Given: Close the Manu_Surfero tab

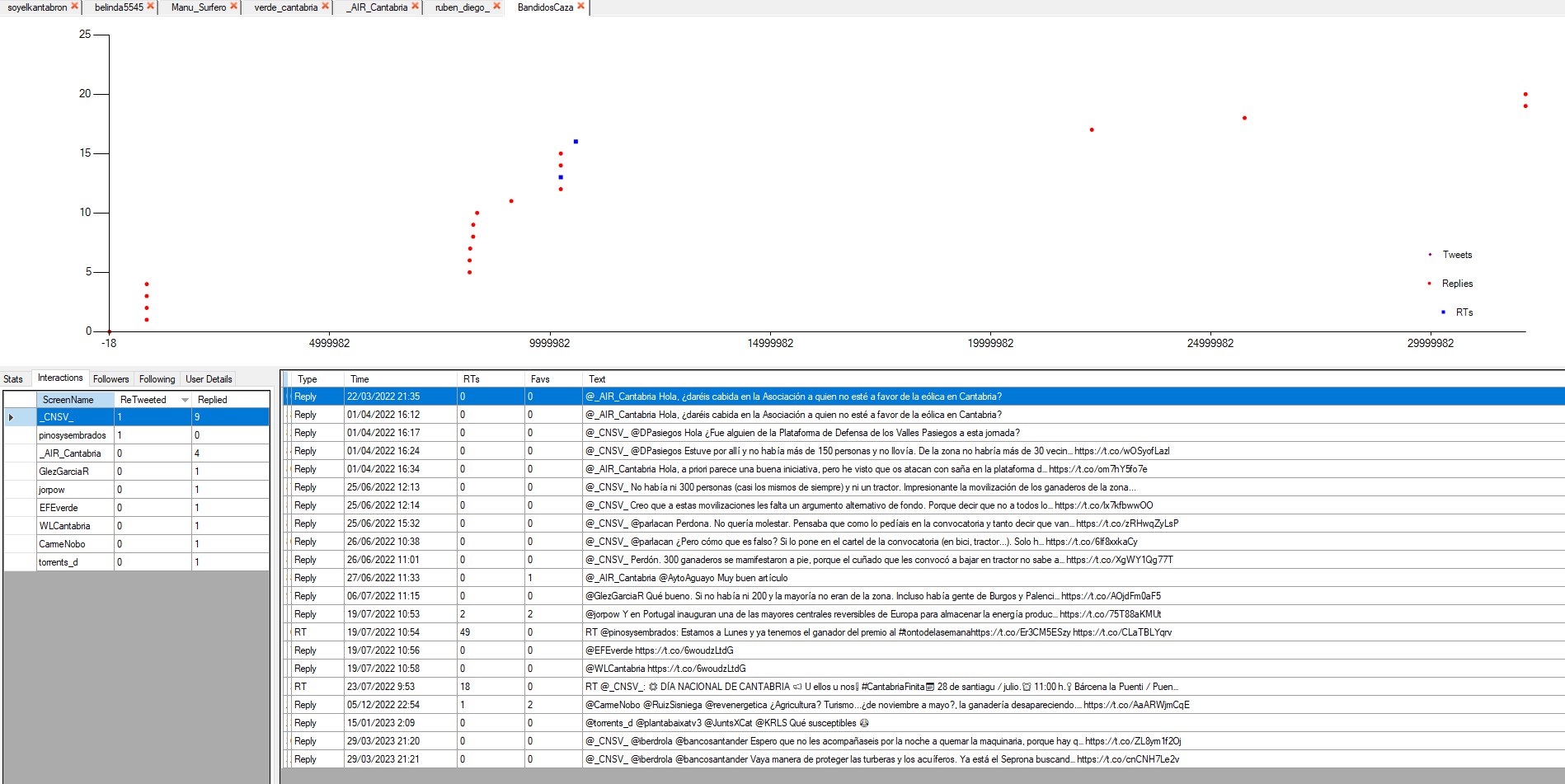Looking at the screenshot, I should (x=233, y=7).
